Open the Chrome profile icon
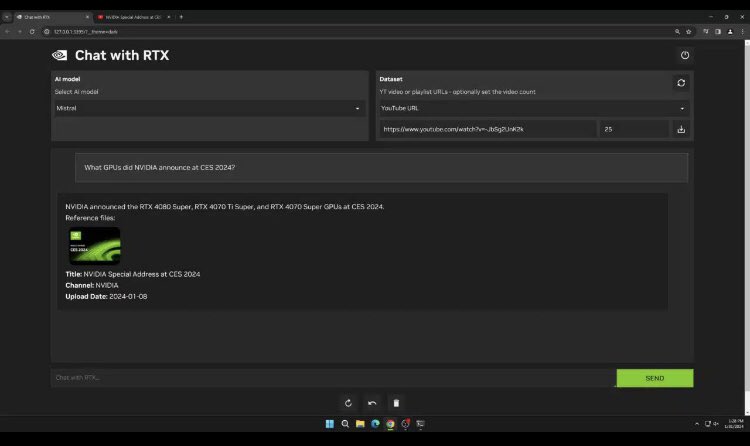750x446 pixels. tap(730, 32)
